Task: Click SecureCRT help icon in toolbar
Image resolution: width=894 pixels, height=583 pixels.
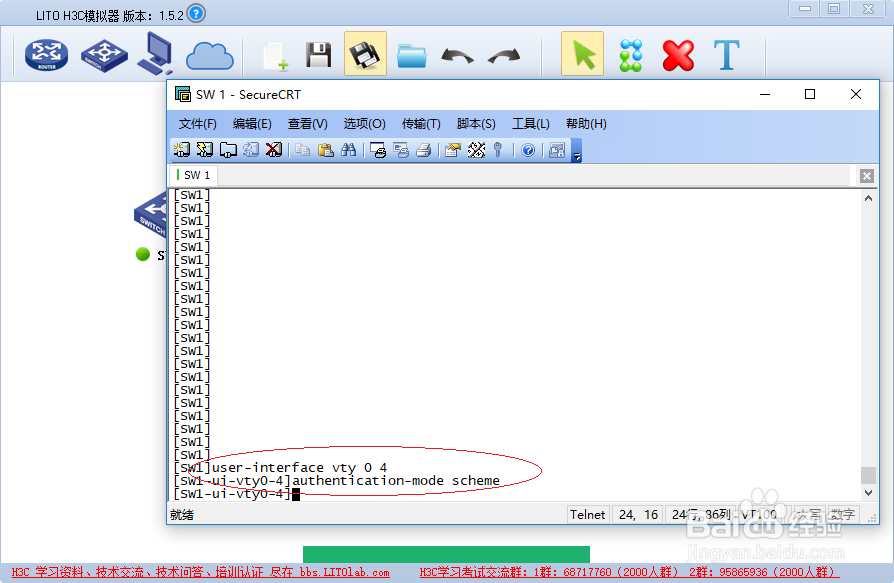Action: (528, 150)
